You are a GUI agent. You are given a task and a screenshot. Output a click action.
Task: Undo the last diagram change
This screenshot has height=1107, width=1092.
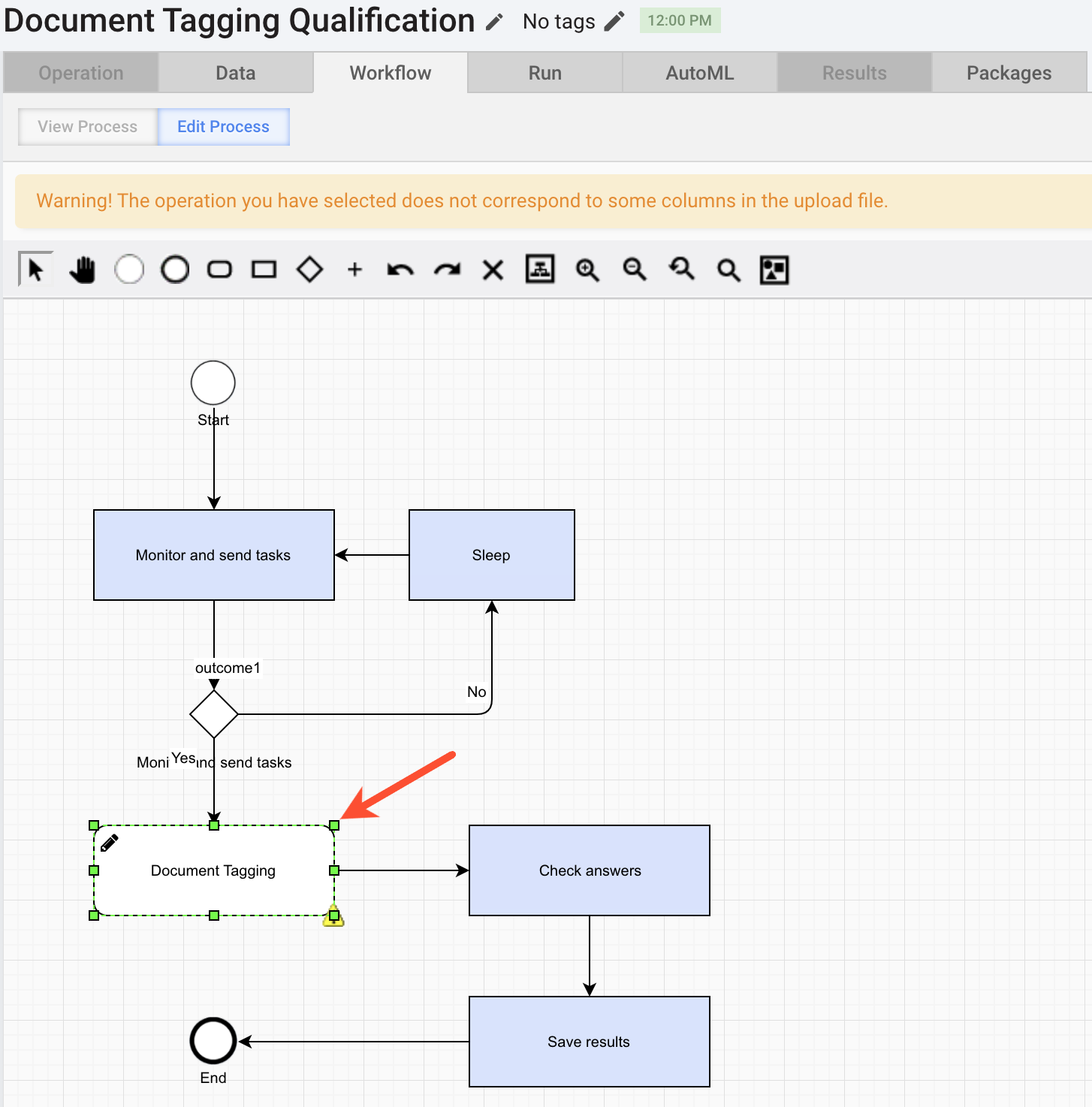point(400,269)
